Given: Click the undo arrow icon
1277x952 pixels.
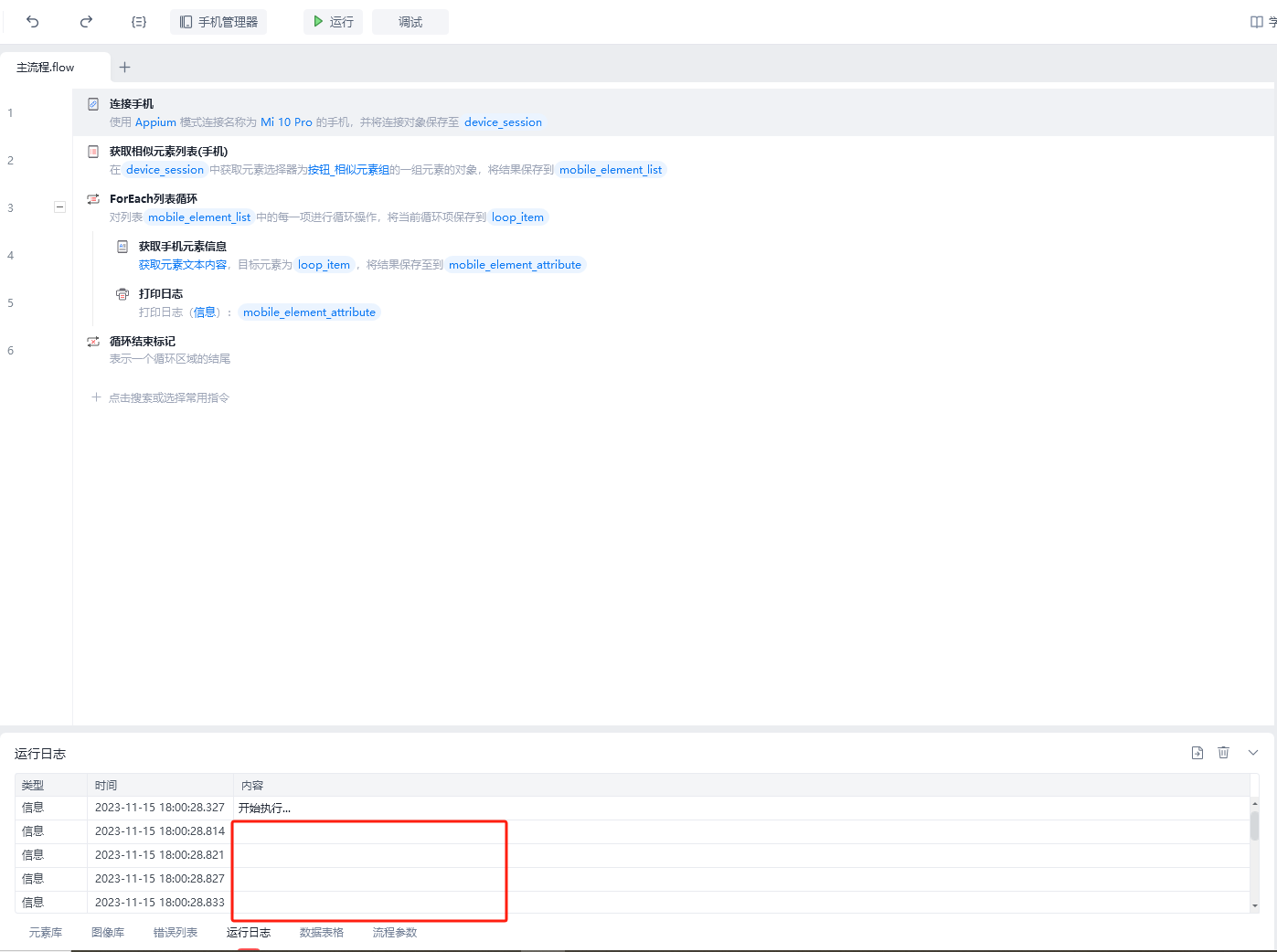Looking at the screenshot, I should pyautogui.click(x=33, y=22).
